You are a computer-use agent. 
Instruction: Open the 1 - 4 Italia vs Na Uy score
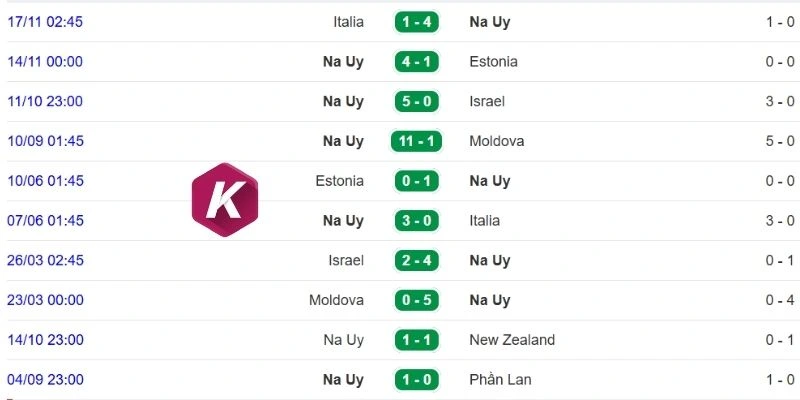(x=417, y=22)
